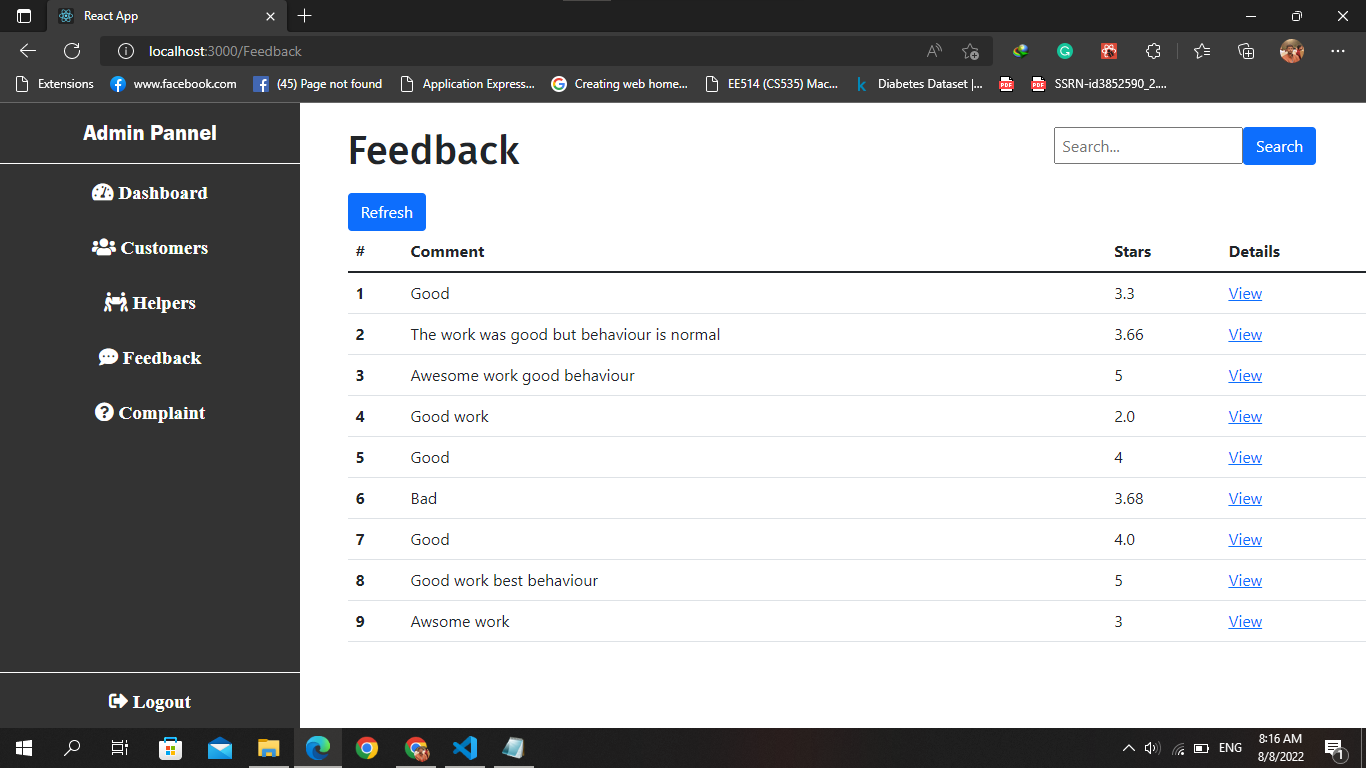Open the Complaint sidebar item
The width and height of the screenshot is (1366, 768).
click(150, 413)
